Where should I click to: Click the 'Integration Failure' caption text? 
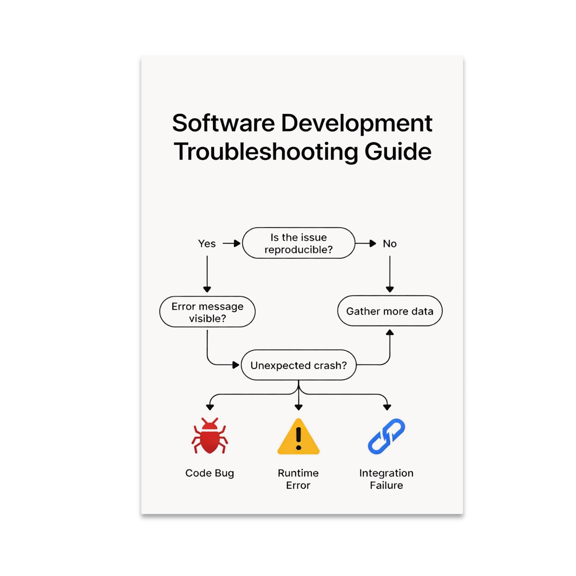386,479
